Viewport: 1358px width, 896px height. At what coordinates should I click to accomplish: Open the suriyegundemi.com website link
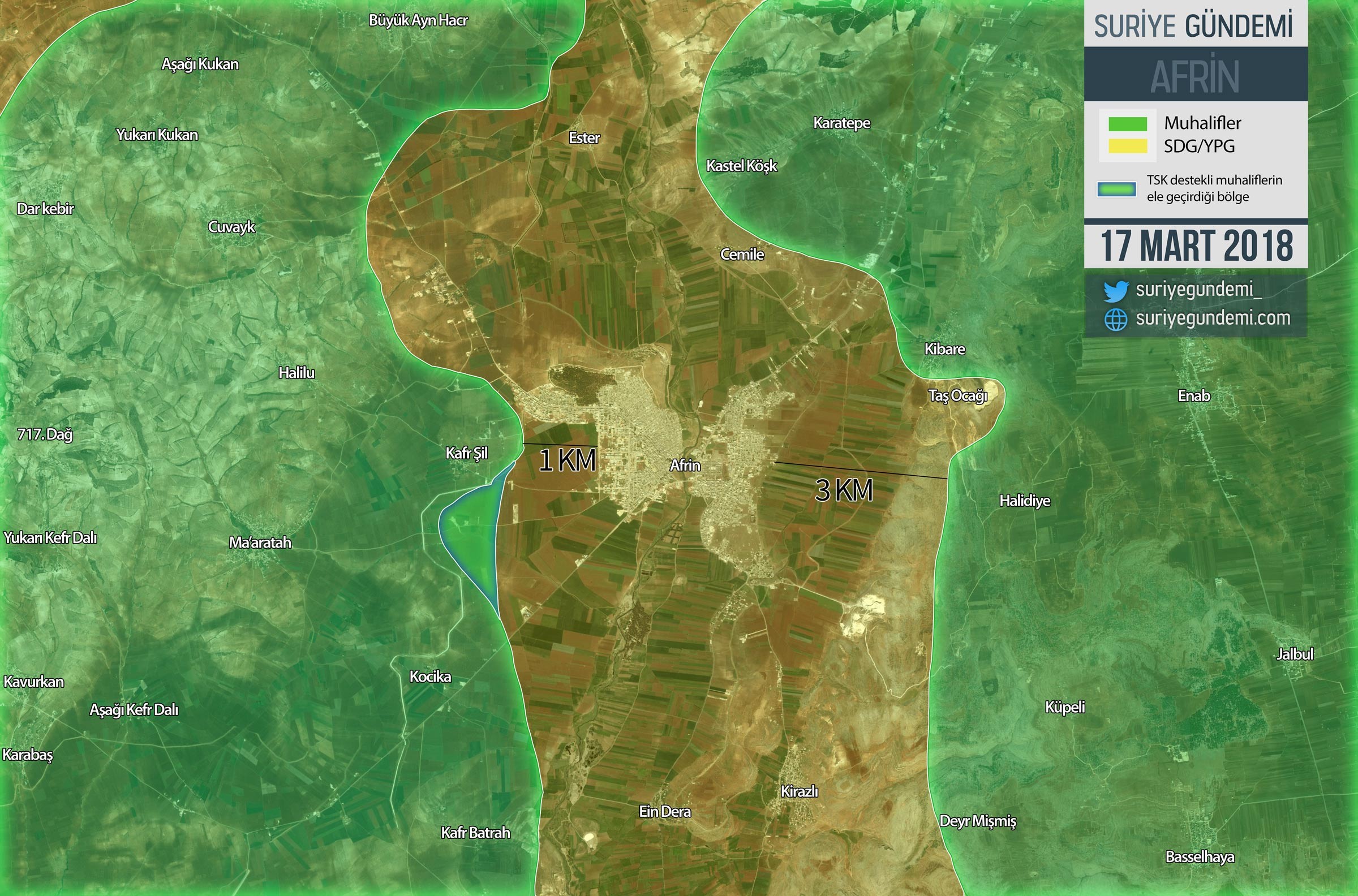coord(1213,318)
